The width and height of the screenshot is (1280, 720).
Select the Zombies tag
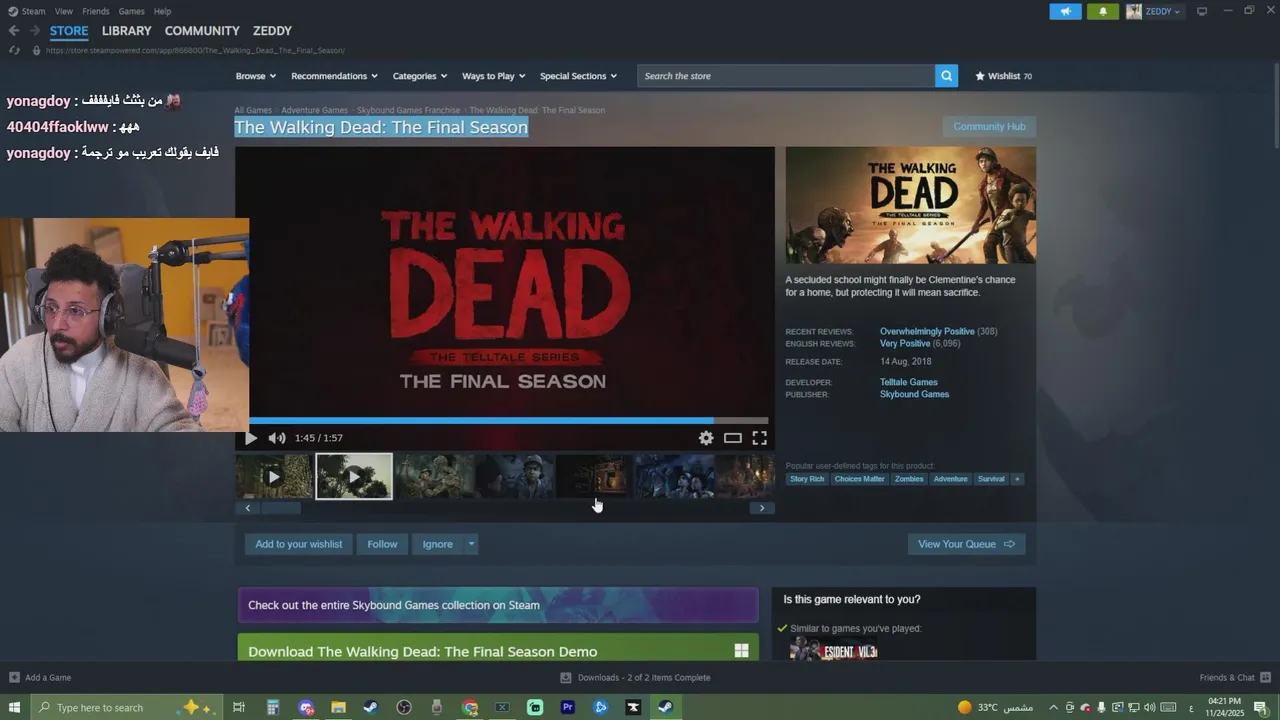click(x=909, y=479)
